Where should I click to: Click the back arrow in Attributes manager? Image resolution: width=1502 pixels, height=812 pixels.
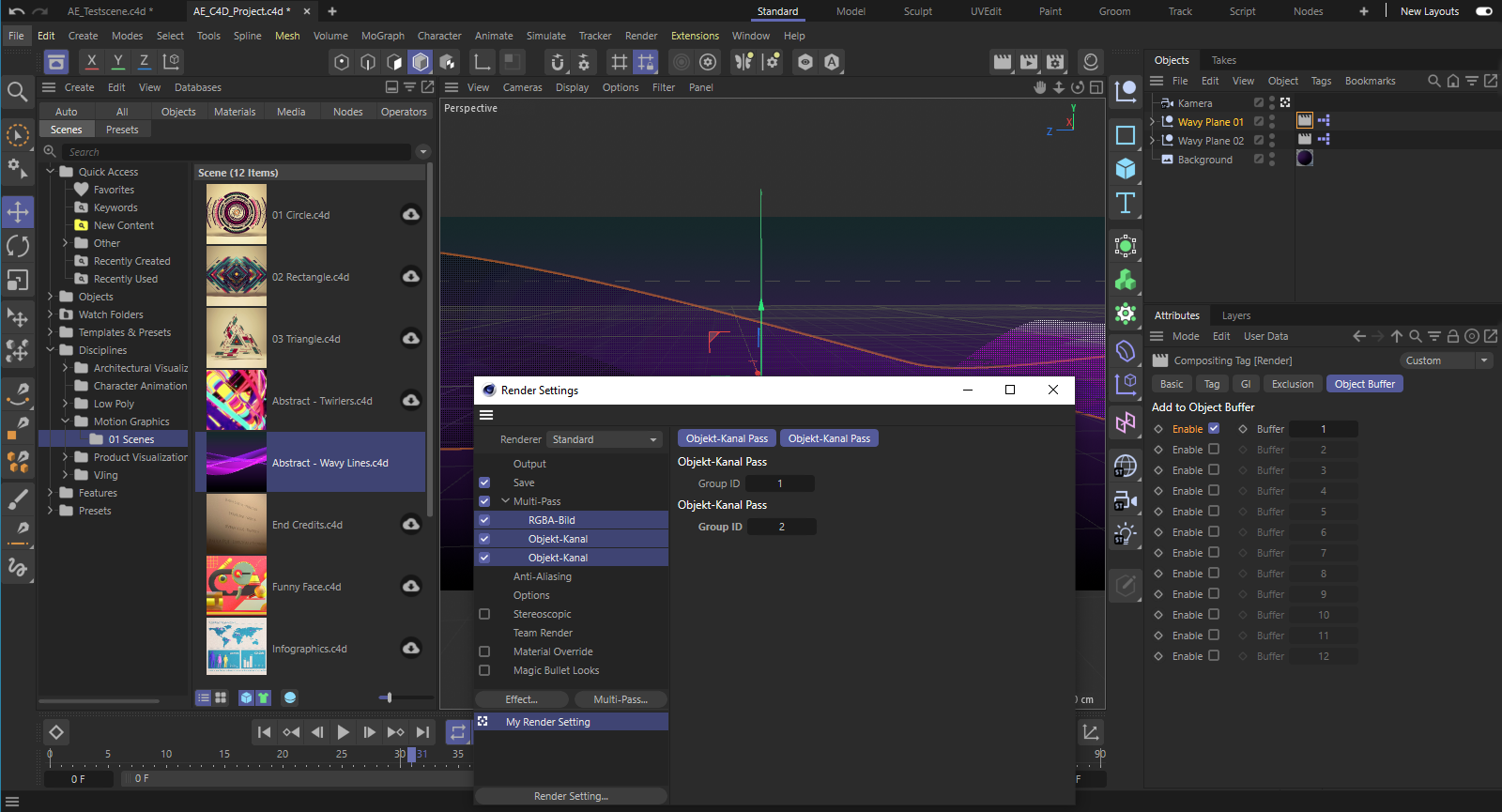coord(1358,336)
